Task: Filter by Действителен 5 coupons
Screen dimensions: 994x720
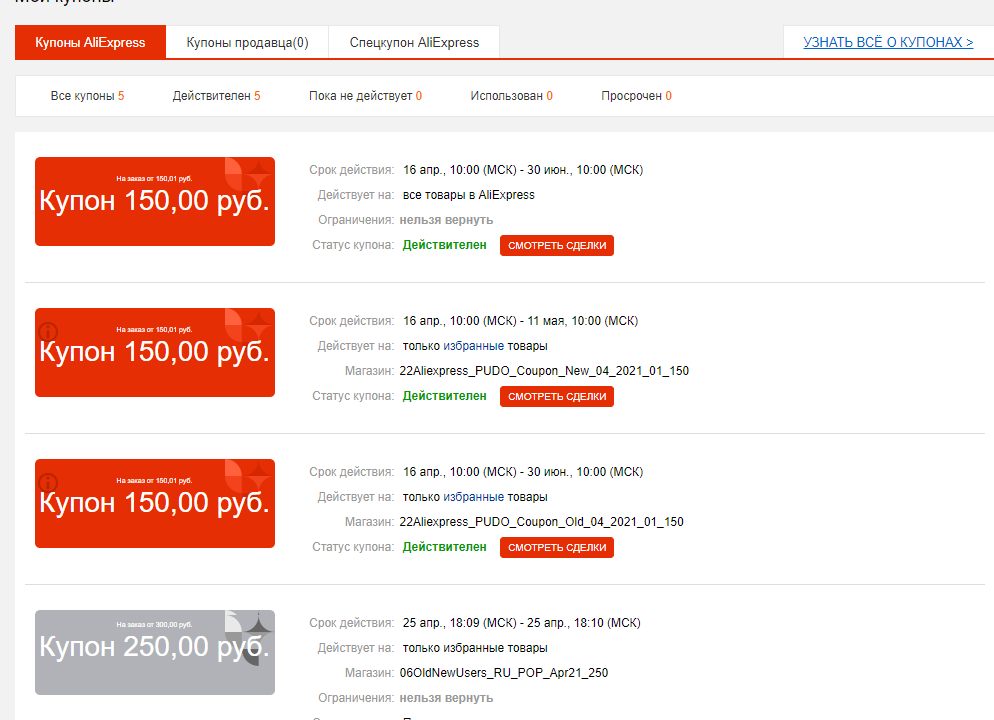Action: [216, 96]
